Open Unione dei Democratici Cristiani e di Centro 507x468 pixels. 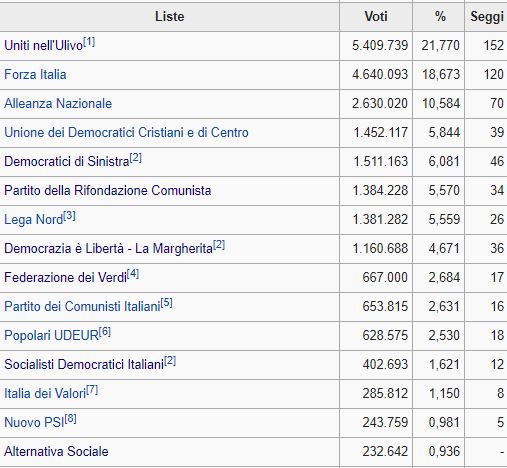click(126, 132)
